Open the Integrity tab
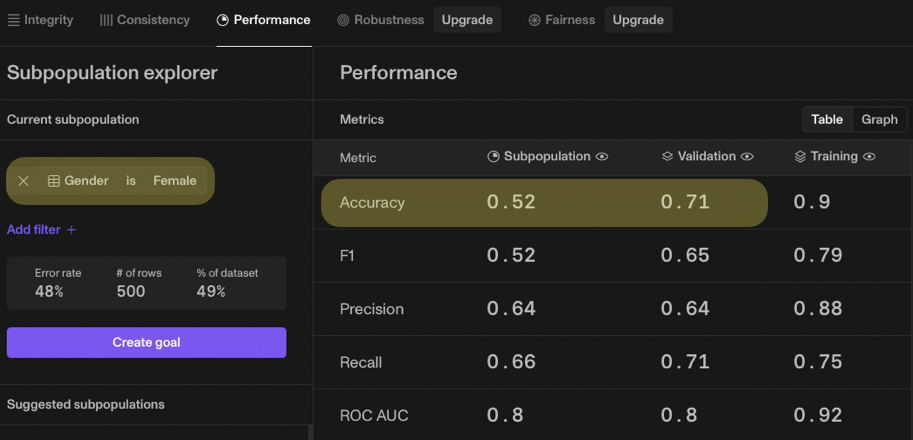The image size is (913, 440). [x=41, y=20]
